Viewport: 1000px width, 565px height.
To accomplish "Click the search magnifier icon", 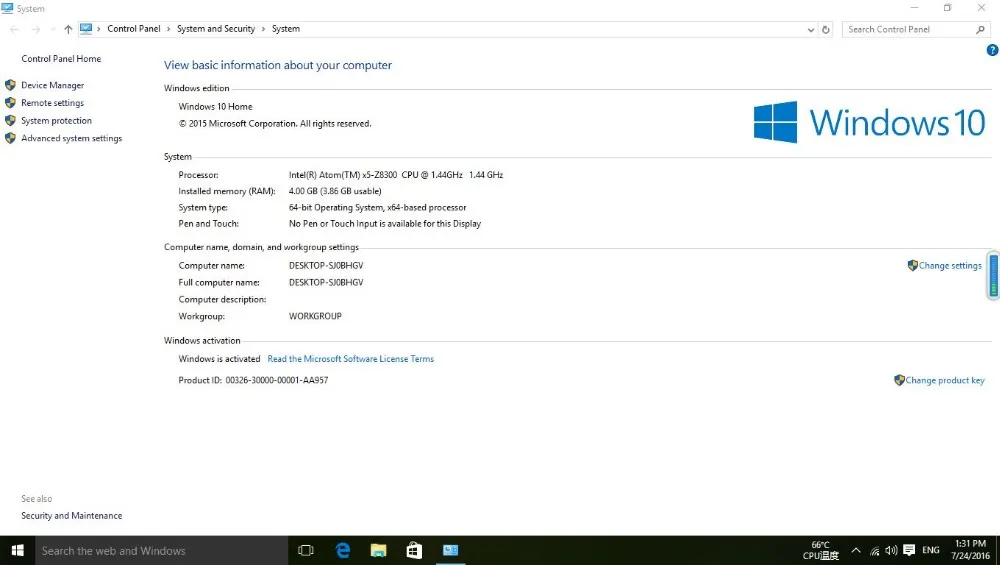I will (x=980, y=29).
